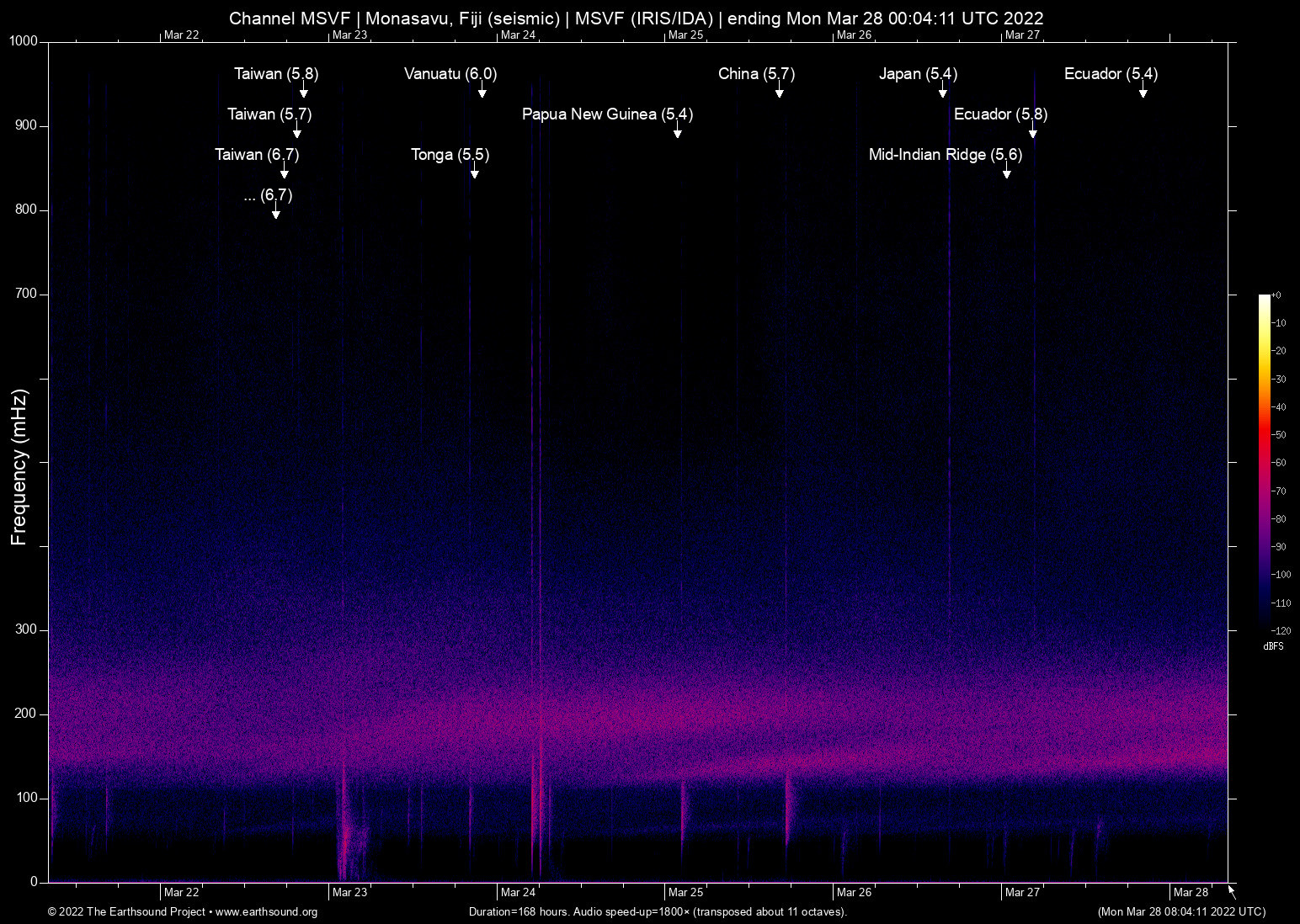Click the arrow under Japan (5.4) label

click(x=943, y=92)
